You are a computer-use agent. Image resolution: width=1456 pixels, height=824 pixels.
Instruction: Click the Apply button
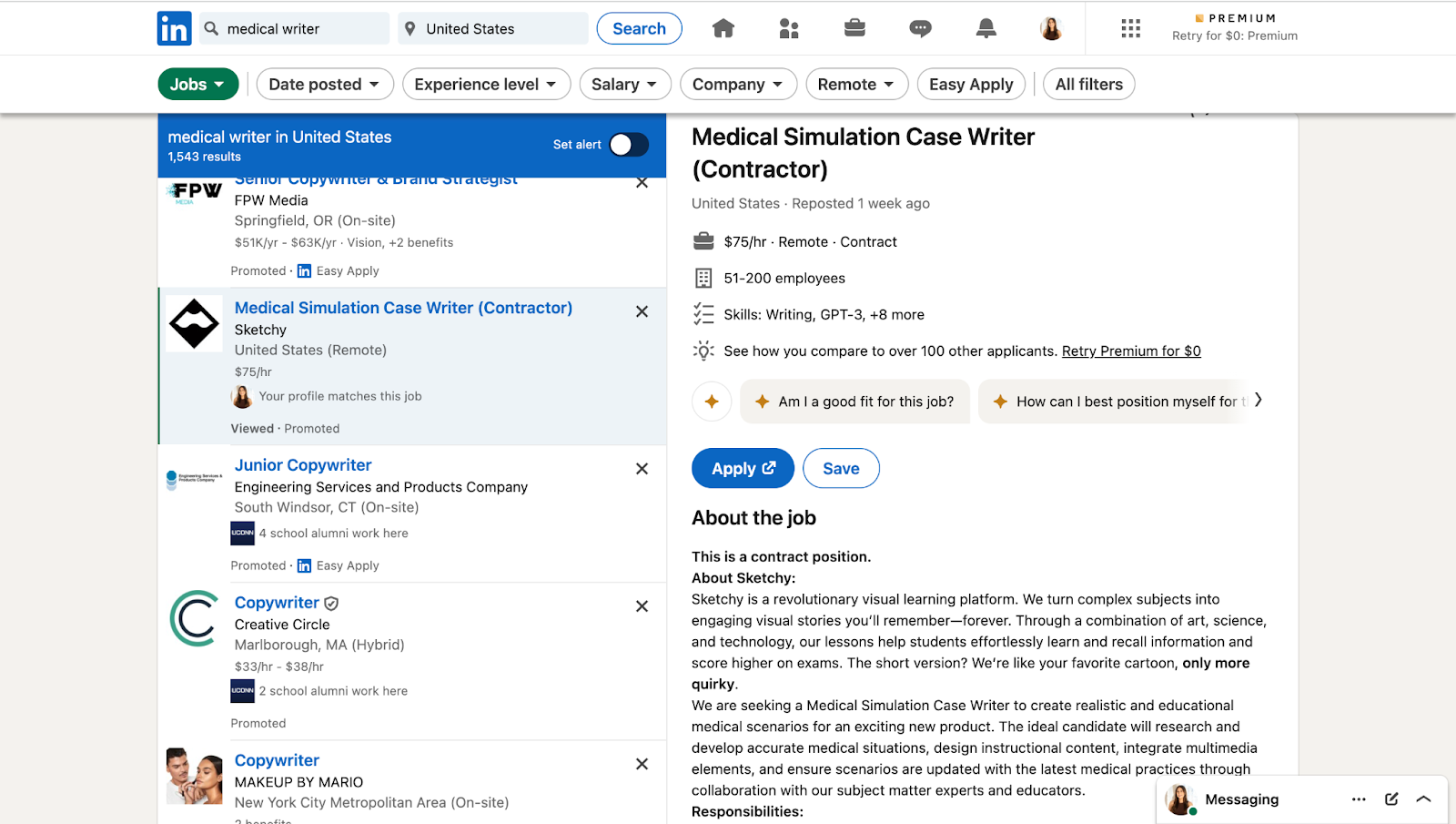(x=743, y=468)
